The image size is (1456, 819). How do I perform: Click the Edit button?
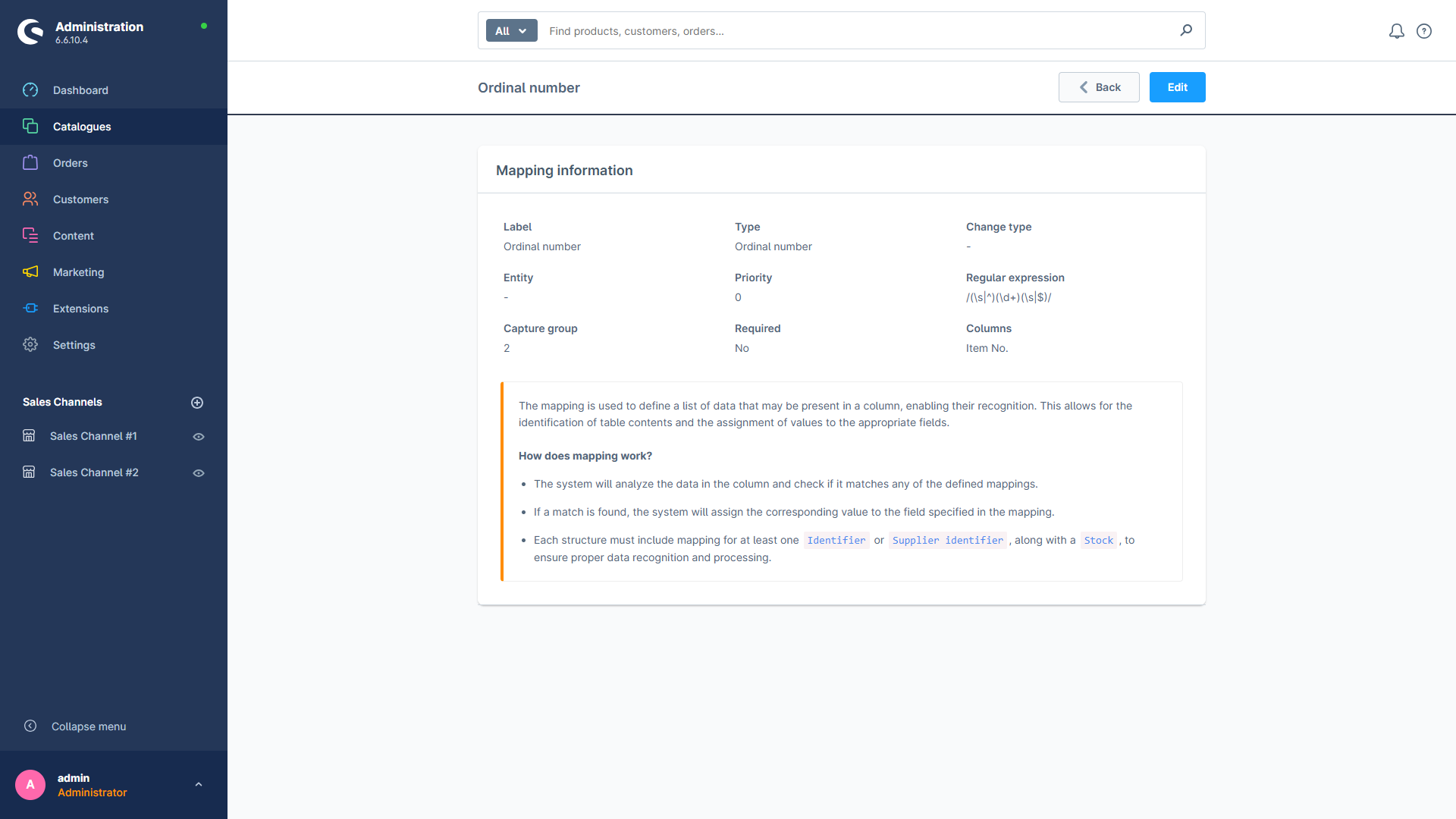click(1177, 87)
